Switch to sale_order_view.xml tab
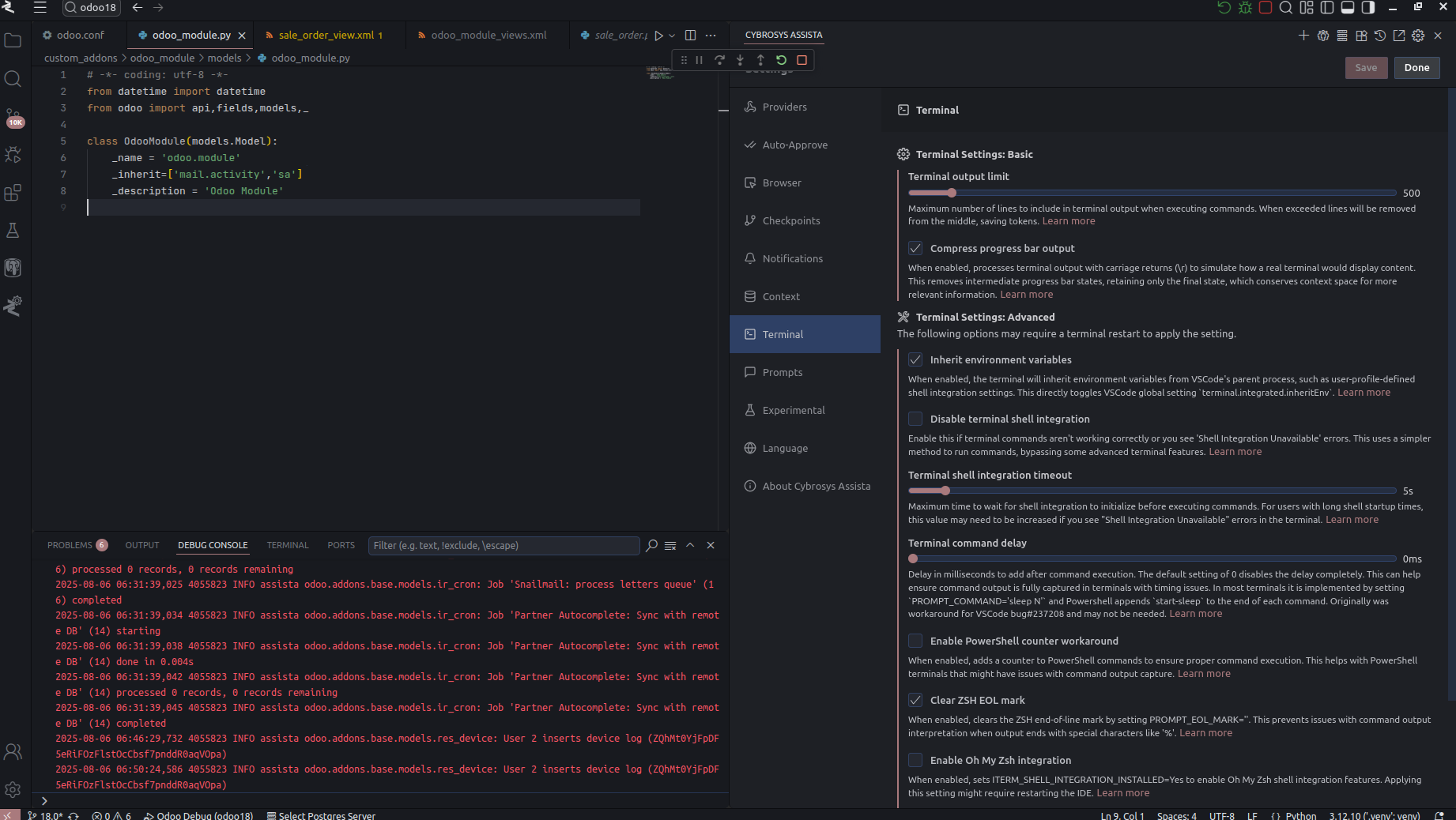1456x820 pixels. point(330,36)
